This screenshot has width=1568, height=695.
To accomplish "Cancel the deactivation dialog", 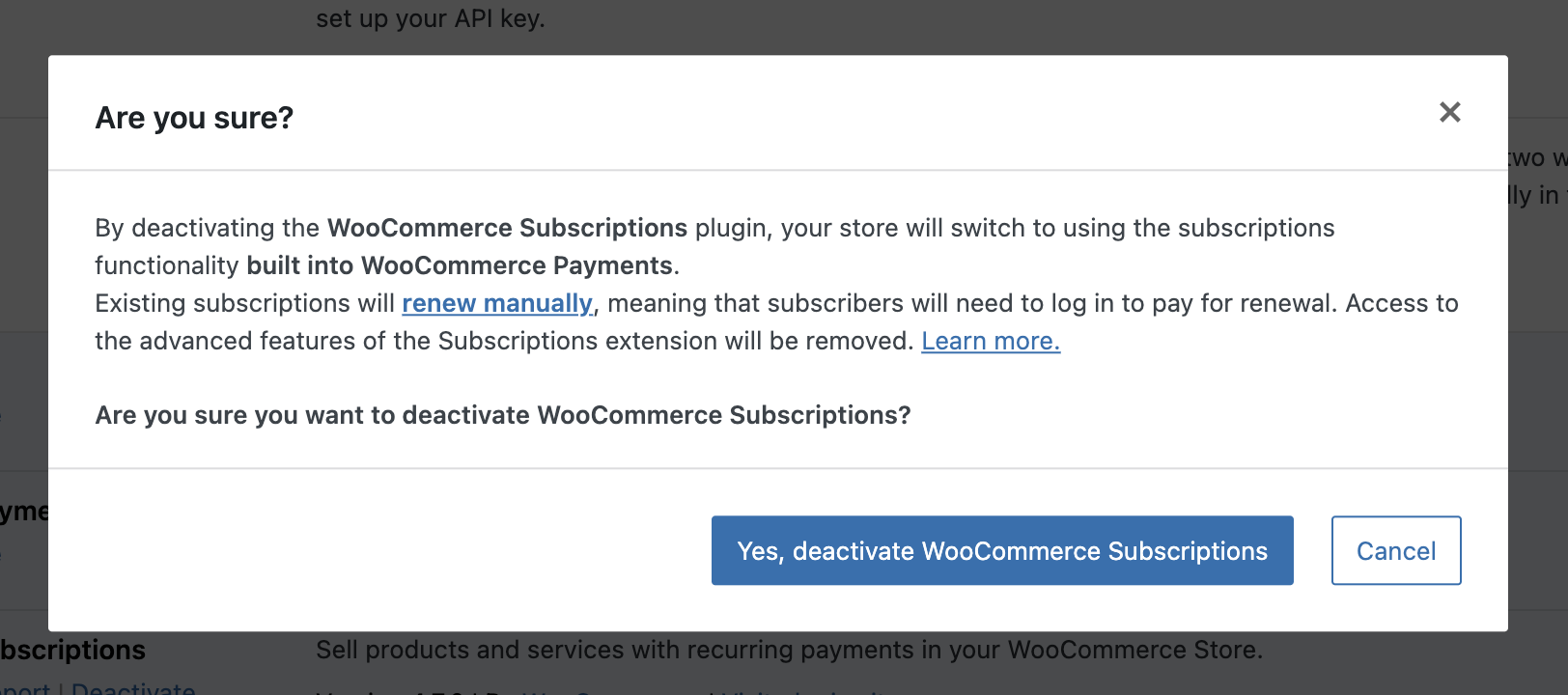I will coord(1395,550).
